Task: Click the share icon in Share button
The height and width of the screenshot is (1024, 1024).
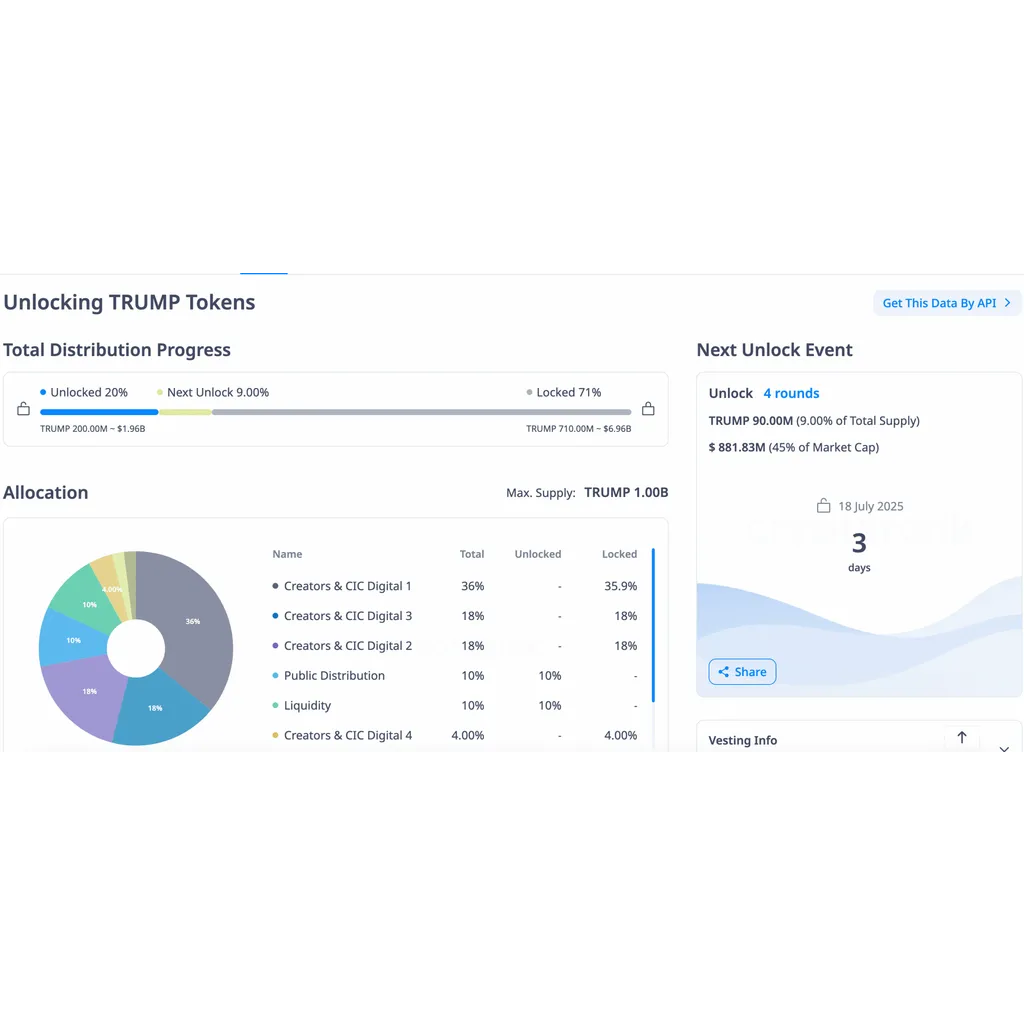Action: (723, 672)
